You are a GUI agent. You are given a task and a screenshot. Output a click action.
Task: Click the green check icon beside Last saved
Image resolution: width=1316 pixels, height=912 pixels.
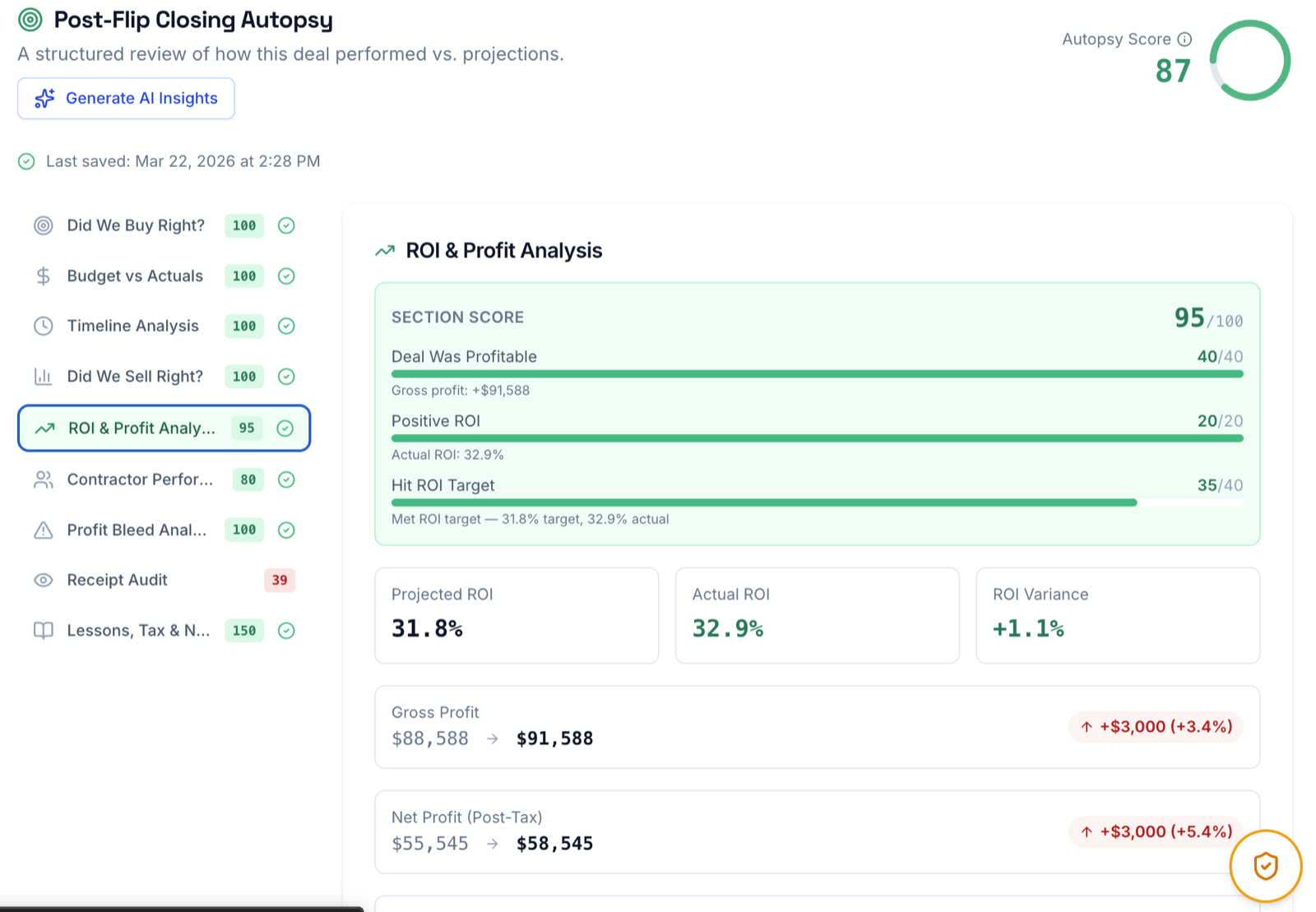[x=26, y=161]
